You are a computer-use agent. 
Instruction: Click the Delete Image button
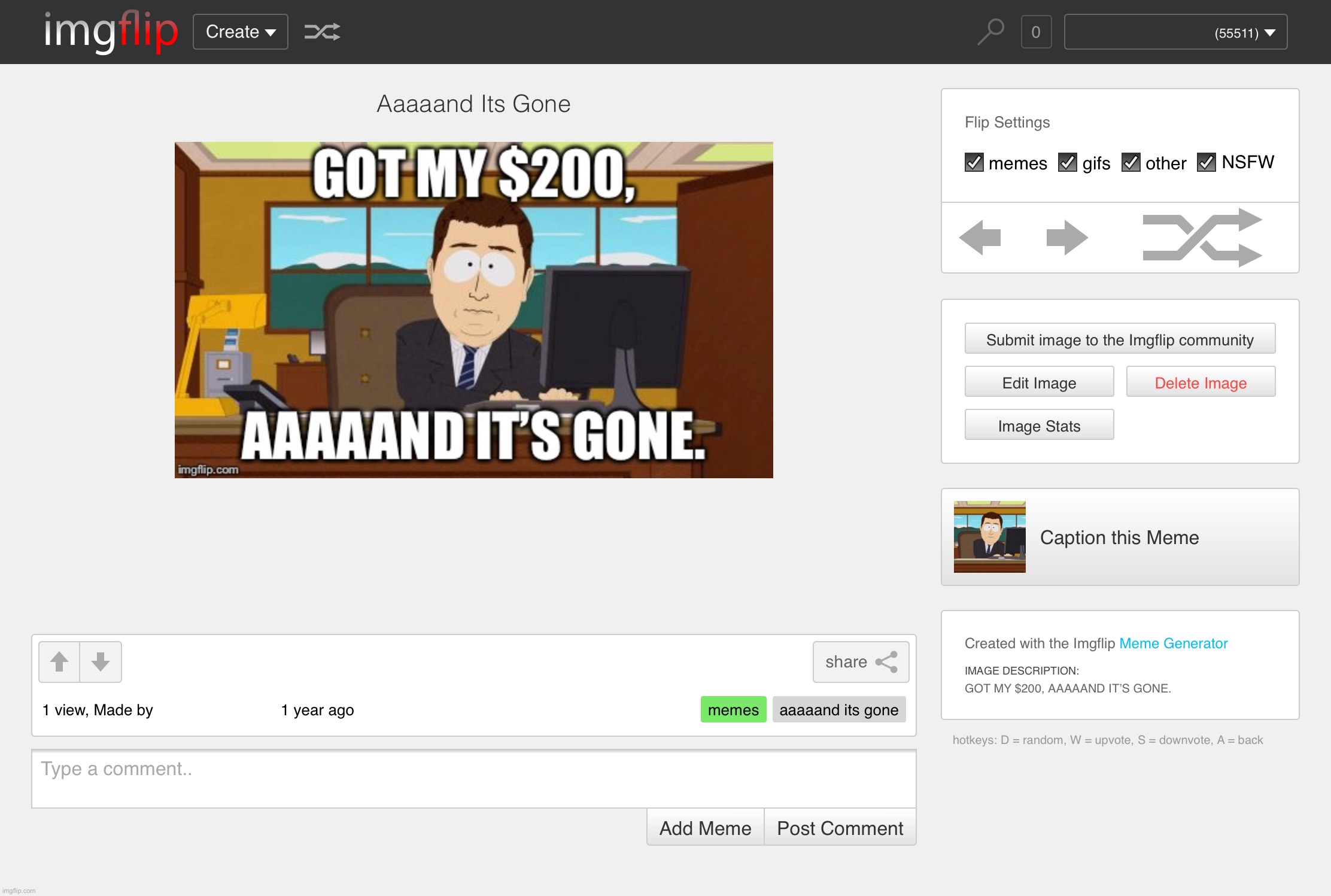tap(1201, 382)
